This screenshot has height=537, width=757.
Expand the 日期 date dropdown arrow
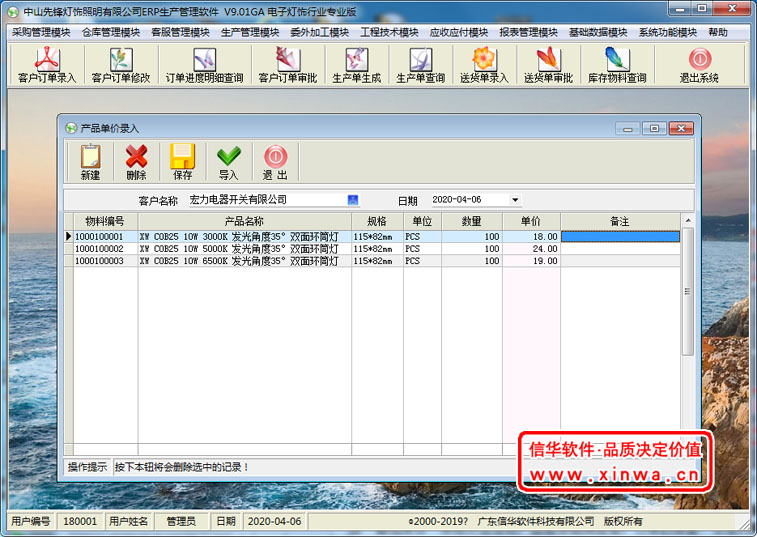tap(515, 200)
